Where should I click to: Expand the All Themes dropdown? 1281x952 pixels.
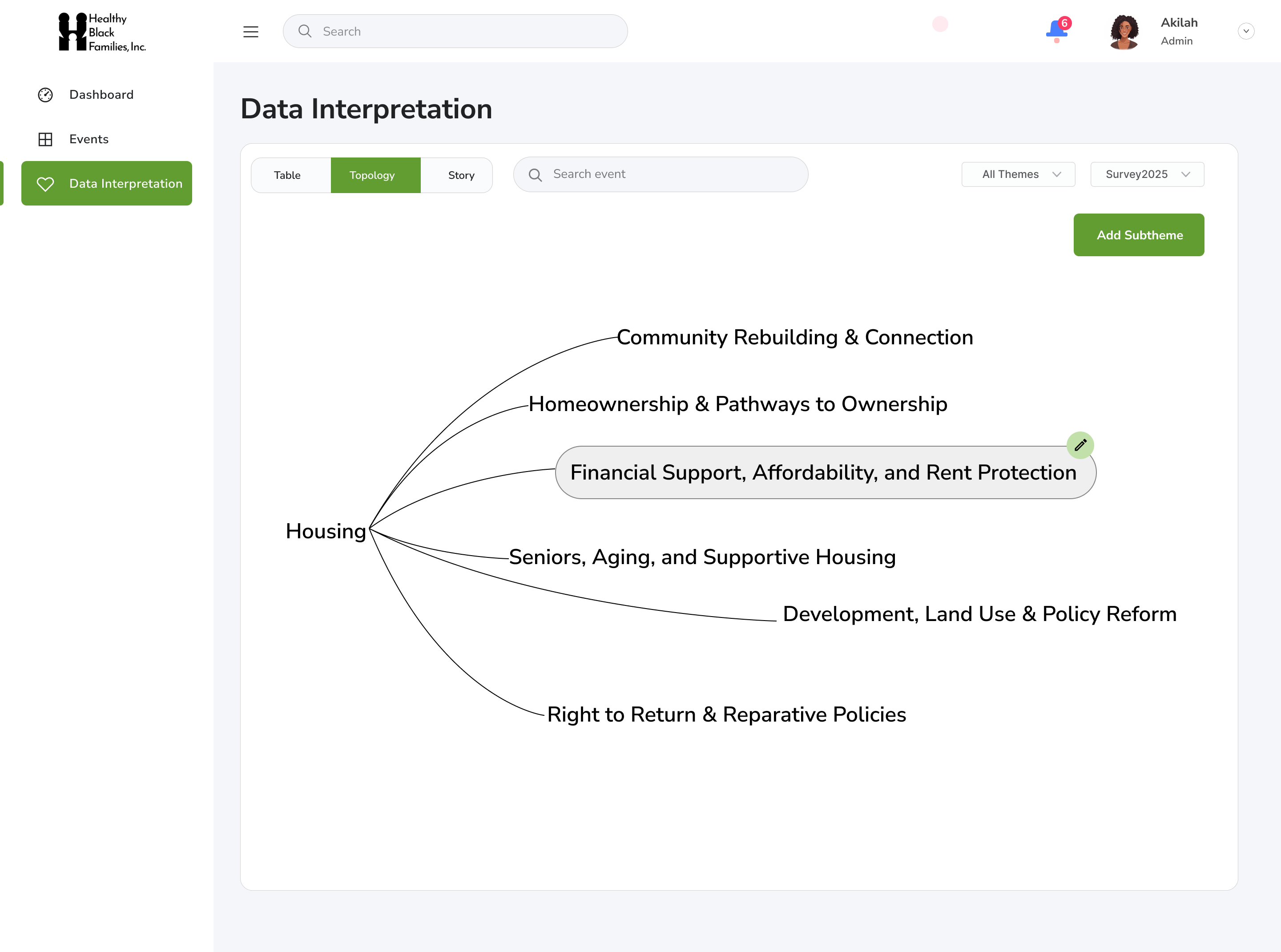point(1018,175)
